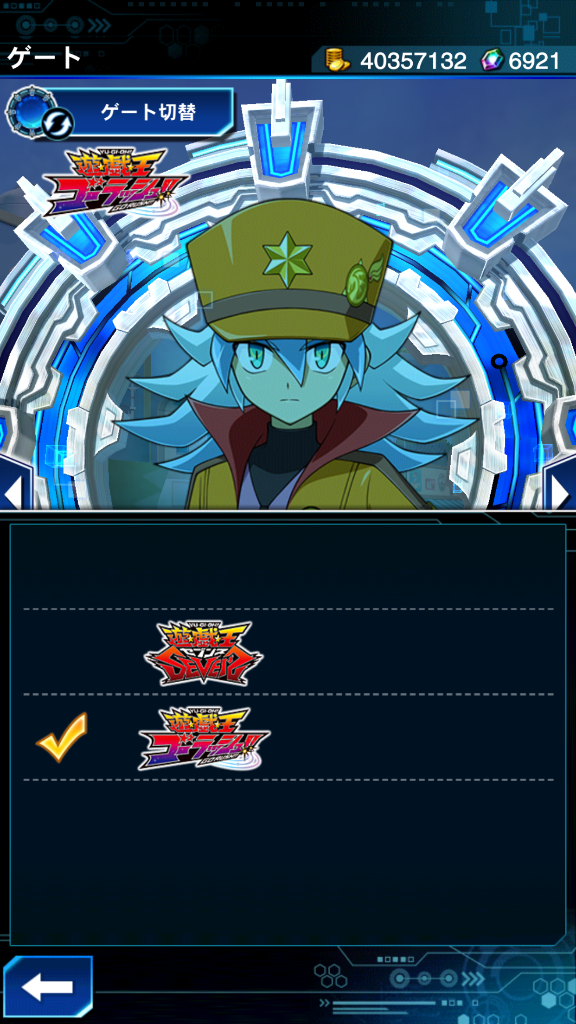The height and width of the screenshot is (1024, 576).
Task: Go to the previous gate character with the left arrow
Action: click(12, 491)
